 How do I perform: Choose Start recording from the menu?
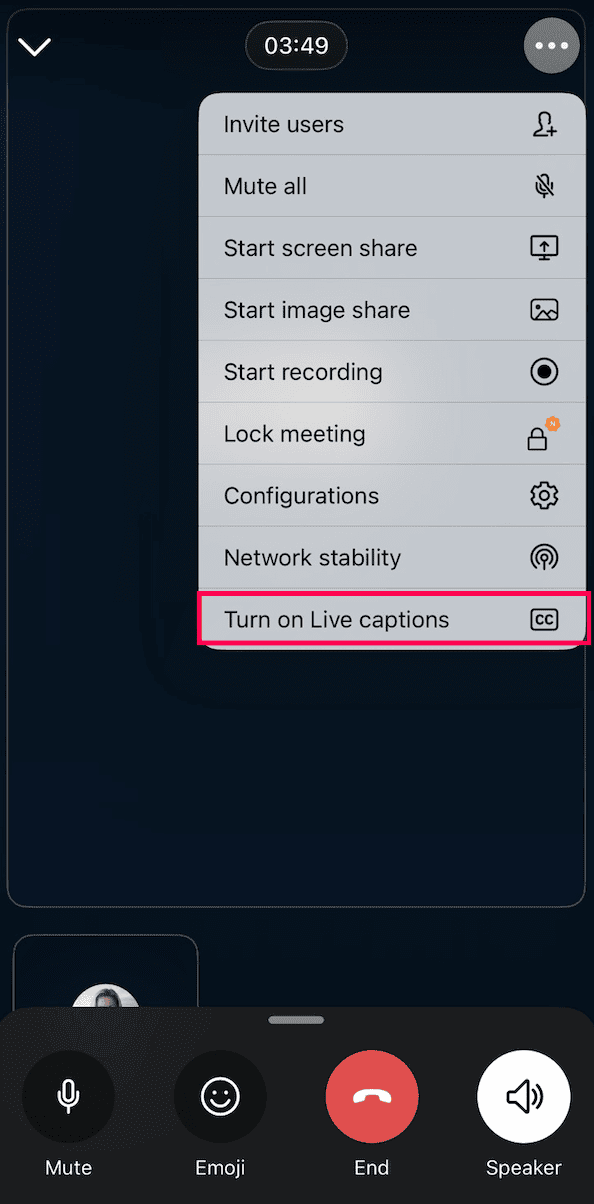pos(392,372)
